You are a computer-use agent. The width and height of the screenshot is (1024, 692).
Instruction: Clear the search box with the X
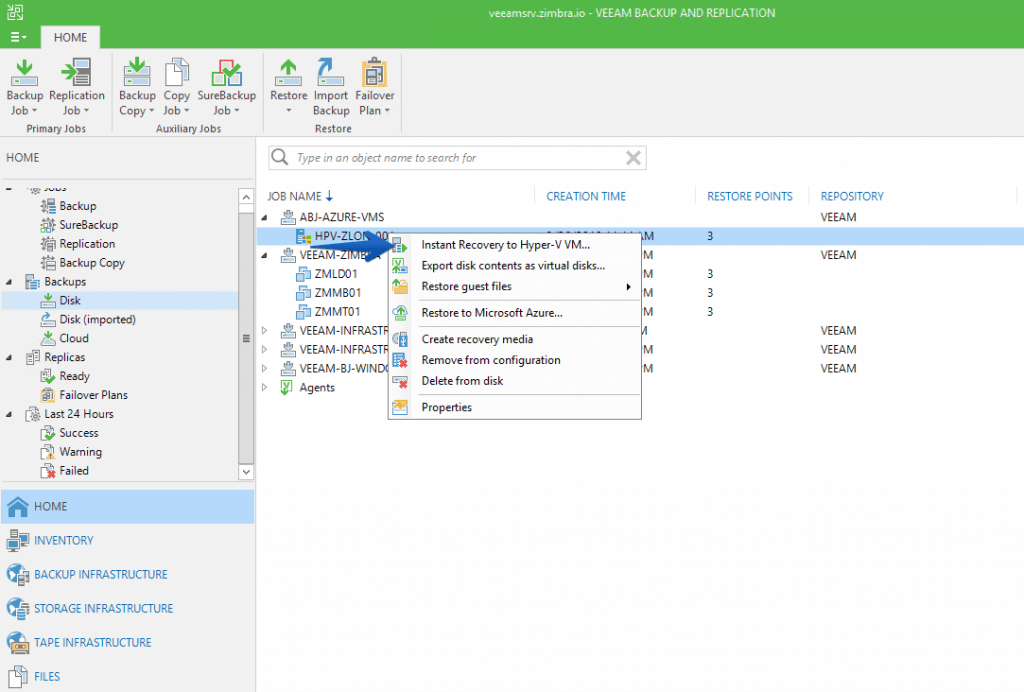(x=633, y=157)
